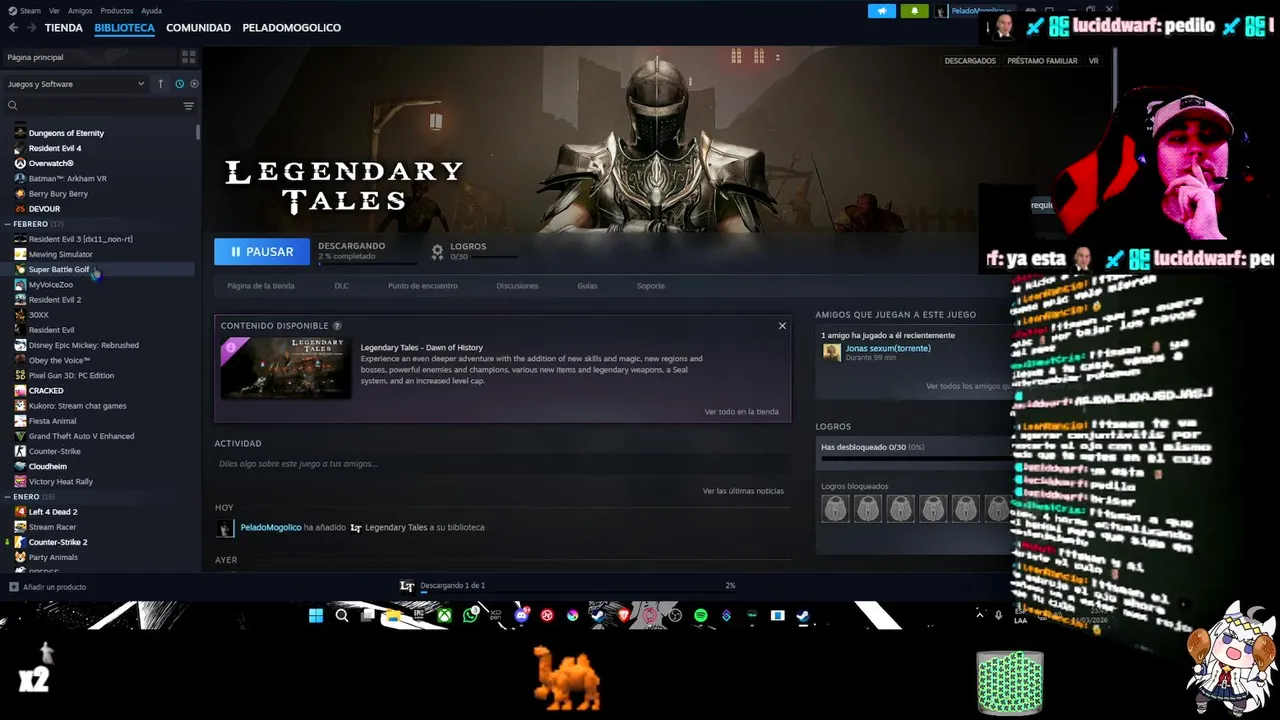The width and height of the screenshot is (1280, 720).
Task: Click the achievements progress bar
Action: (x=916, y=460)
